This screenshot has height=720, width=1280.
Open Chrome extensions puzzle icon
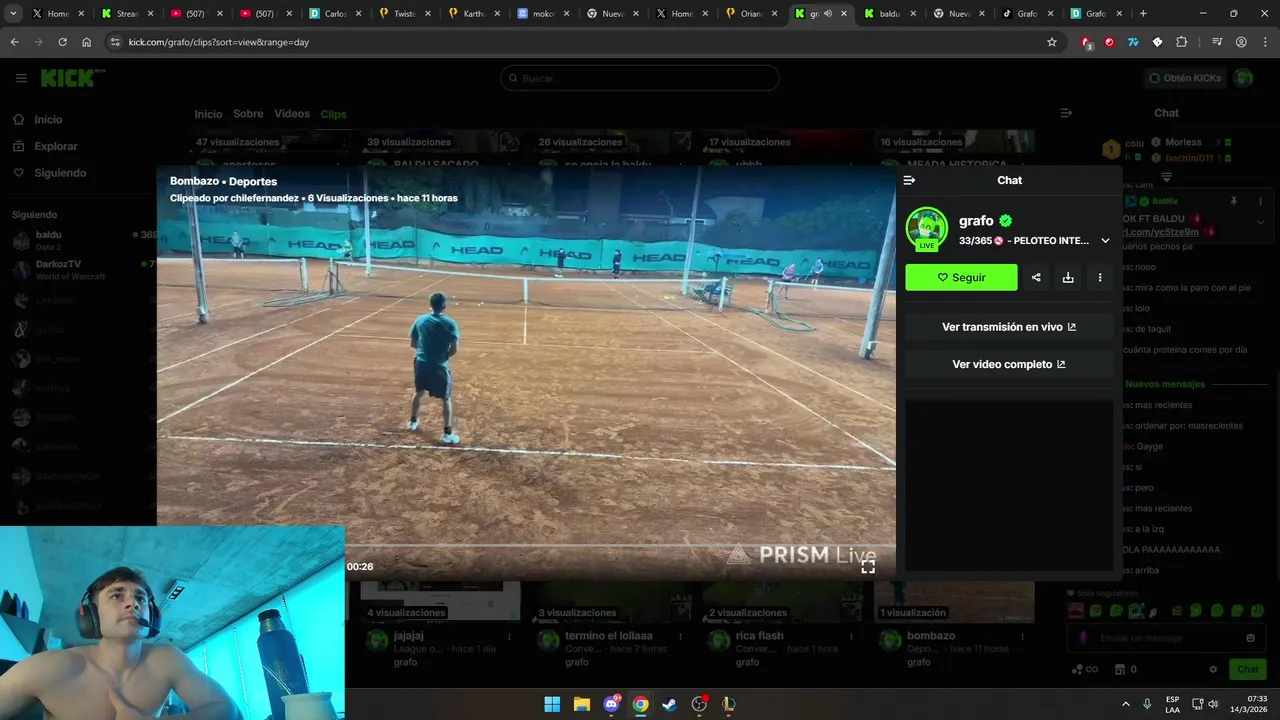1181,42
